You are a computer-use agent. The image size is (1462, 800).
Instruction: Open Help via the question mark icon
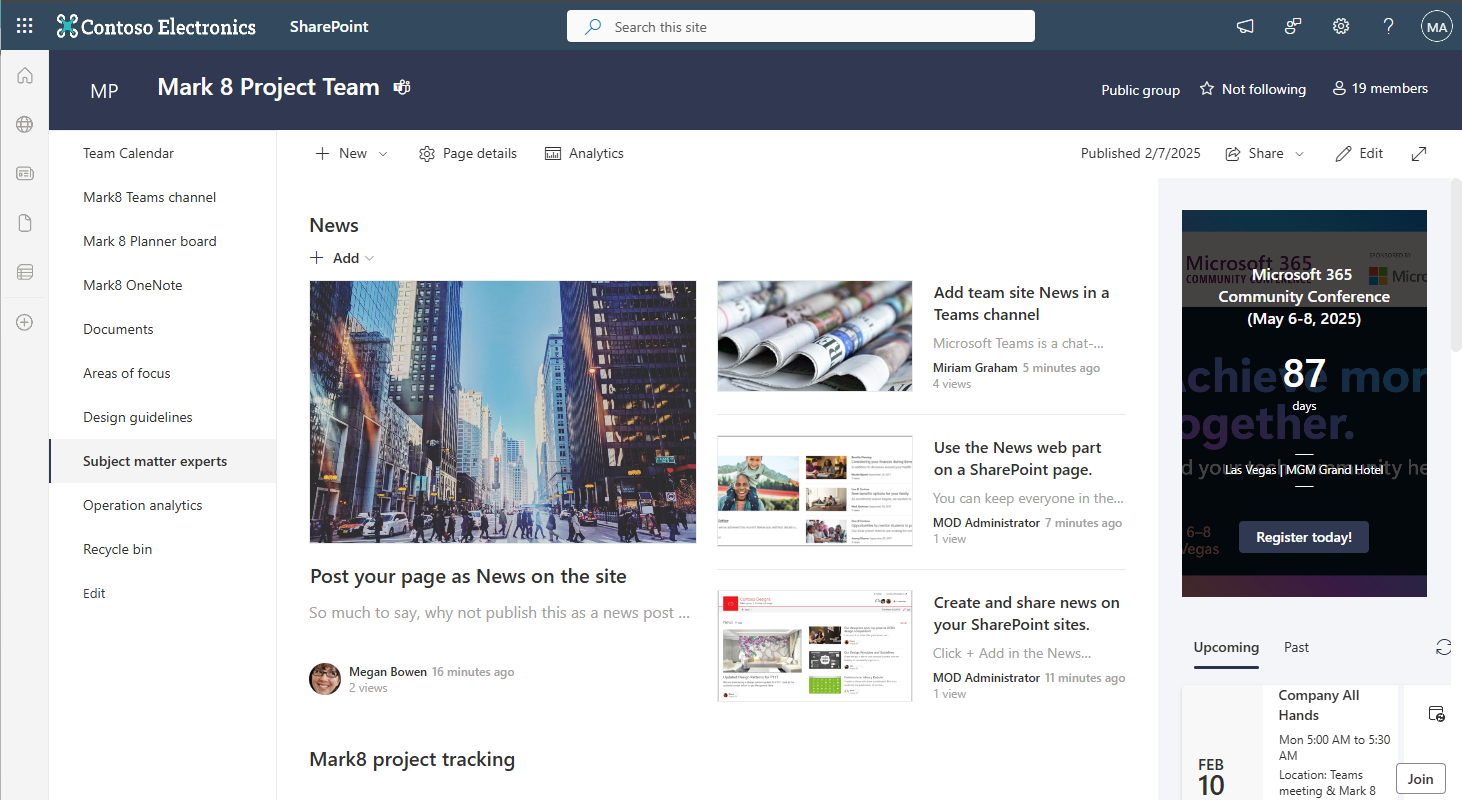pyautogui.click(x=1388, y=26)
